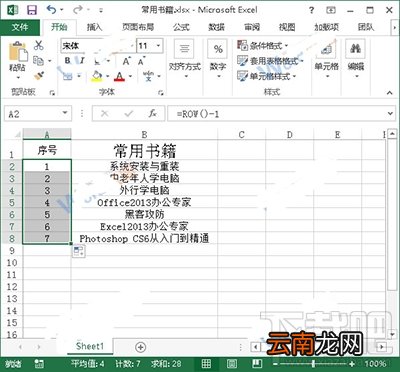Click the Cut scissors icon
The width and height of the screenshot is (400, 372).
[x=39, y=45]
